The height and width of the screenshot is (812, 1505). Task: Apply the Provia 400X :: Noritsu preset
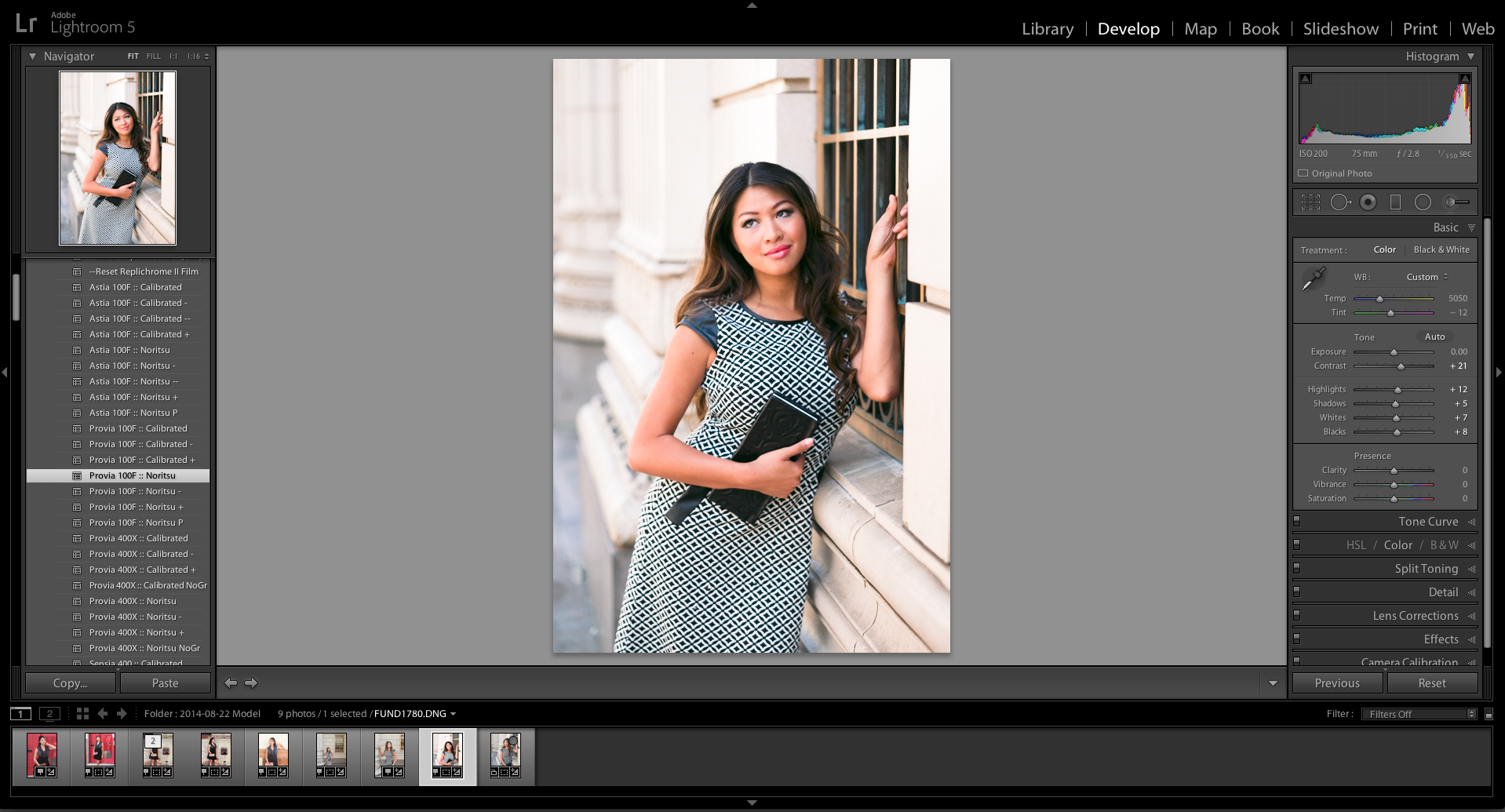(x=133, y=601)
